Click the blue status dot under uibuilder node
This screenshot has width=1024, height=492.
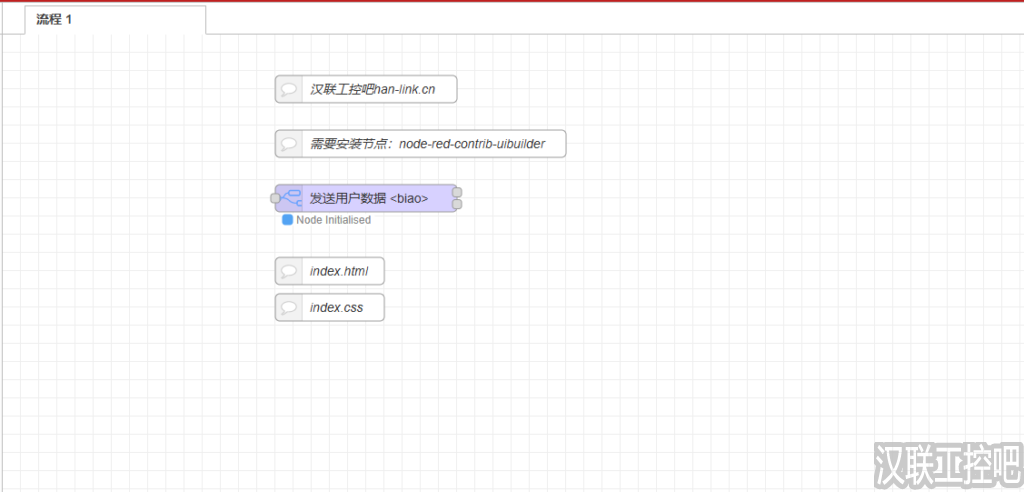pyautogui.click(x=287, y=220)
